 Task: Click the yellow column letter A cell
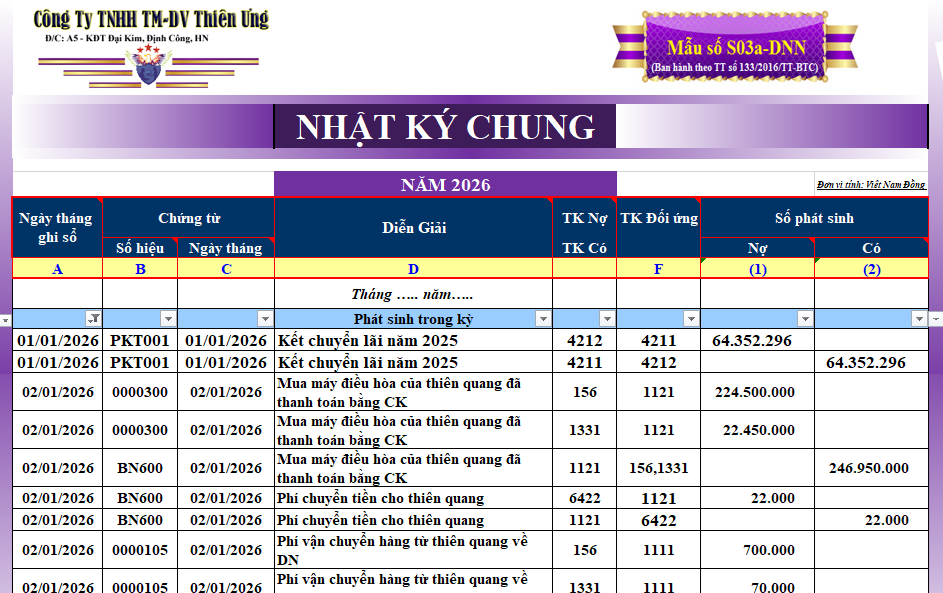(x=57, y=269)
